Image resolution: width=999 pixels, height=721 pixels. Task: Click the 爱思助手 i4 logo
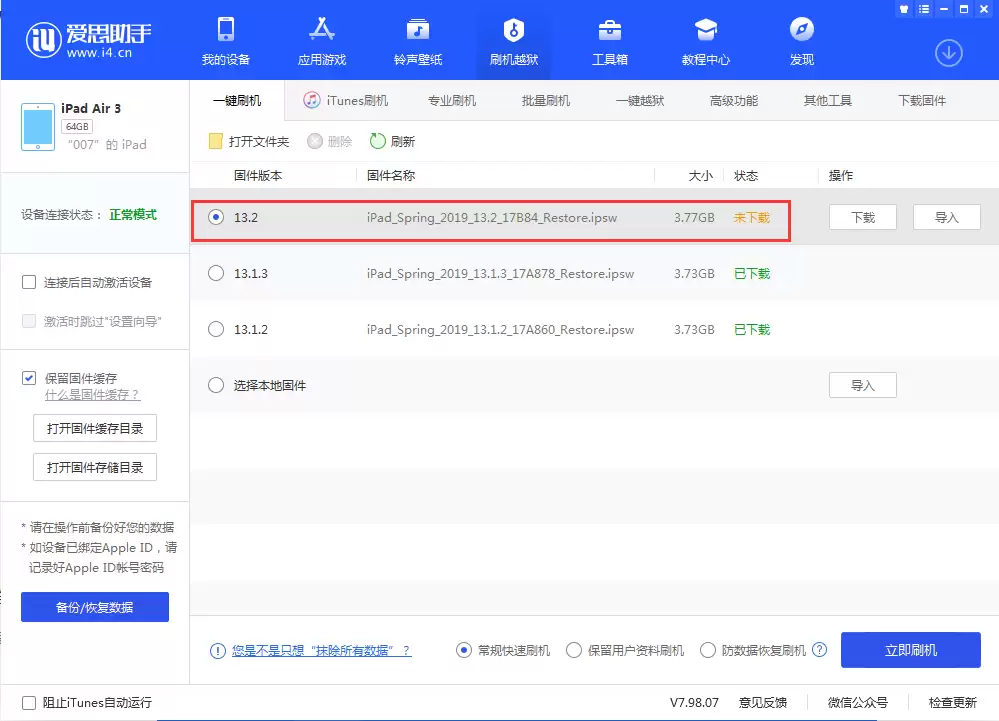(89, 40)
